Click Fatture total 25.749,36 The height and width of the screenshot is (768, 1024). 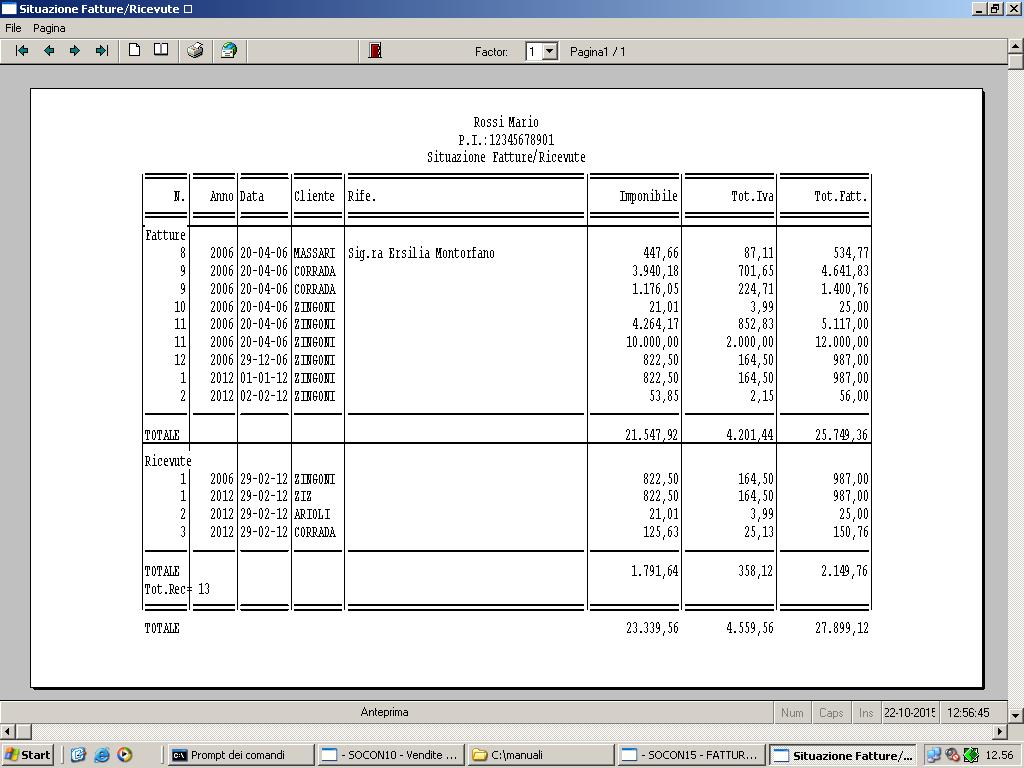[x=842, y=434]
